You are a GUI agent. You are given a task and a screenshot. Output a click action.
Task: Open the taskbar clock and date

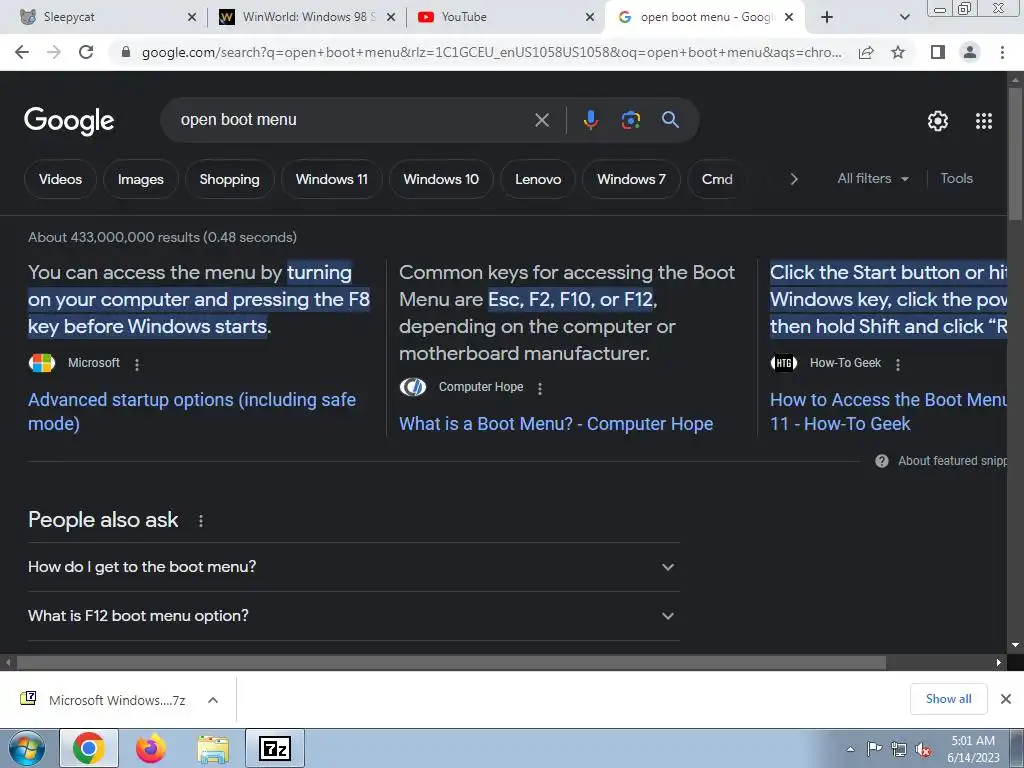pyautogui.click(x=973, y=749)
